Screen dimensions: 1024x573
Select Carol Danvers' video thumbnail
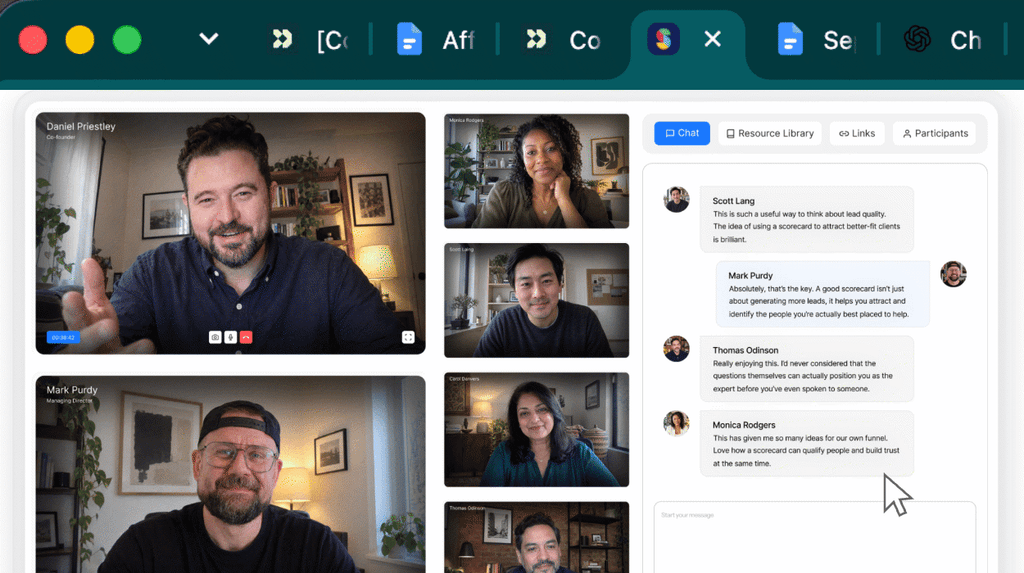tap(537, 430)
